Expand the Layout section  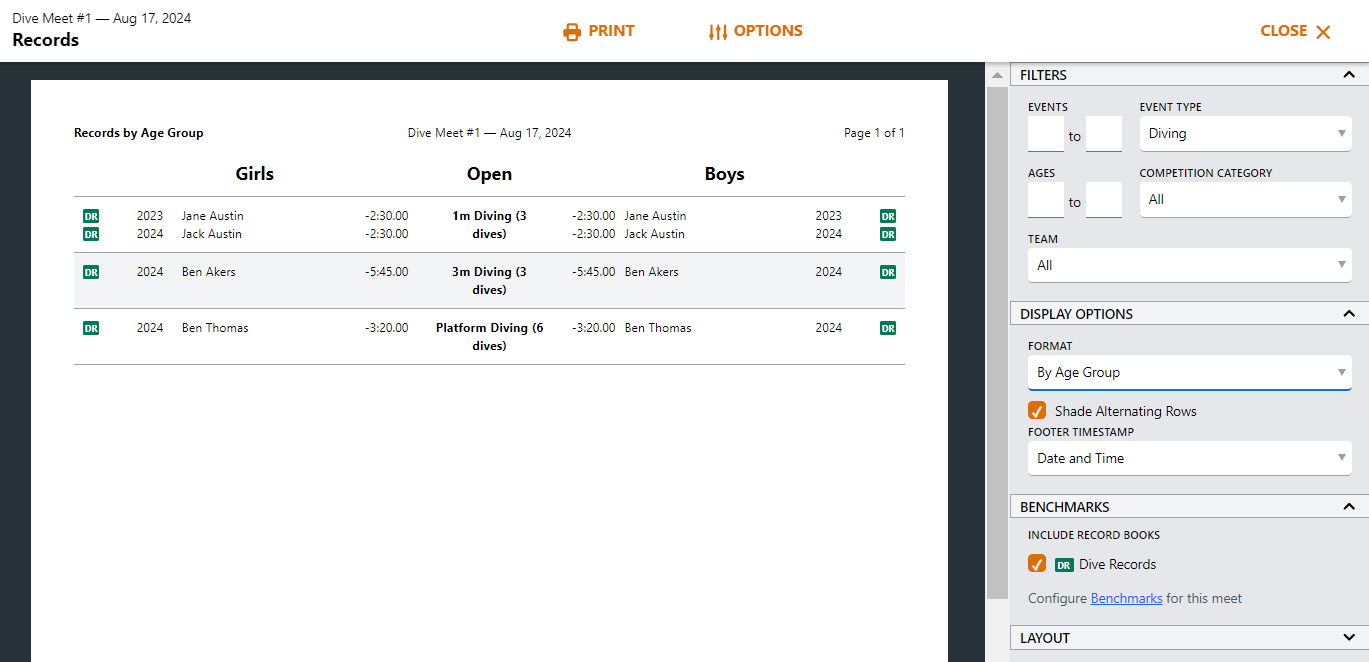1349,638
